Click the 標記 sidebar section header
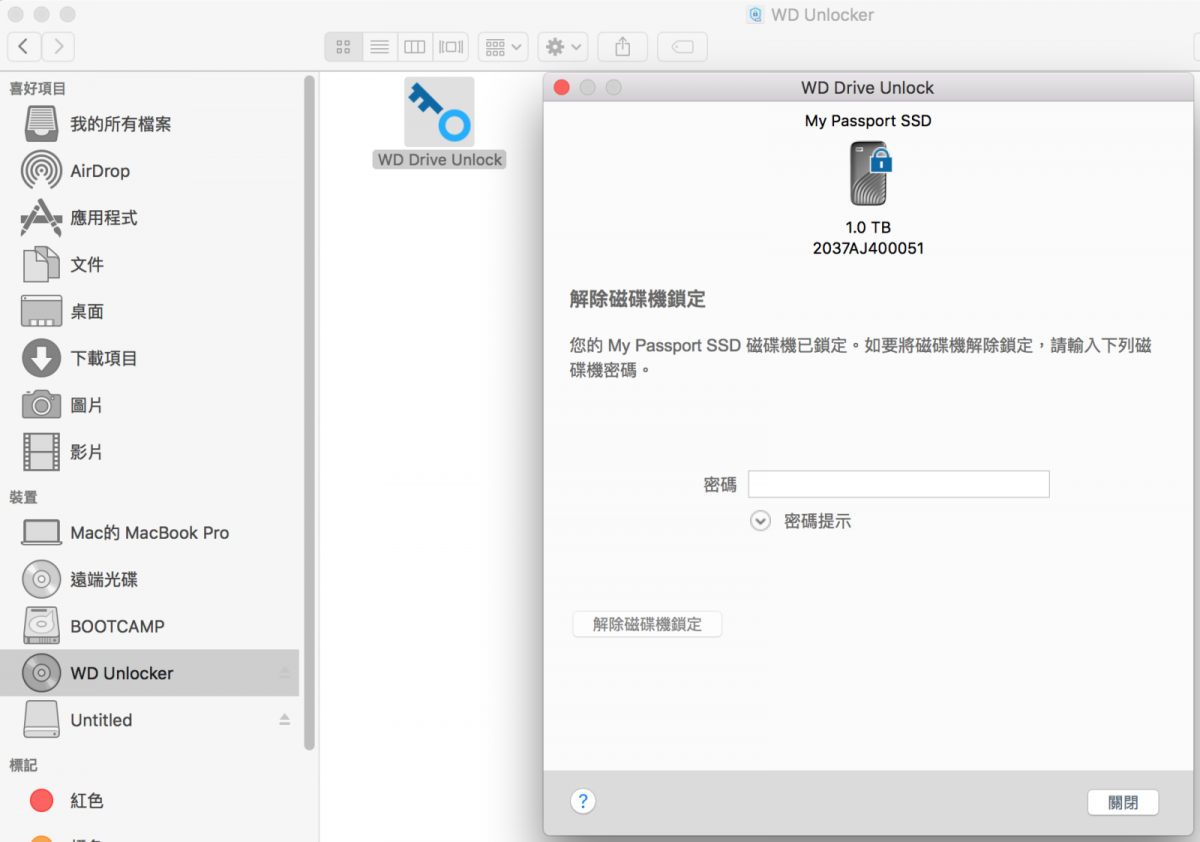 pos(23,765)
